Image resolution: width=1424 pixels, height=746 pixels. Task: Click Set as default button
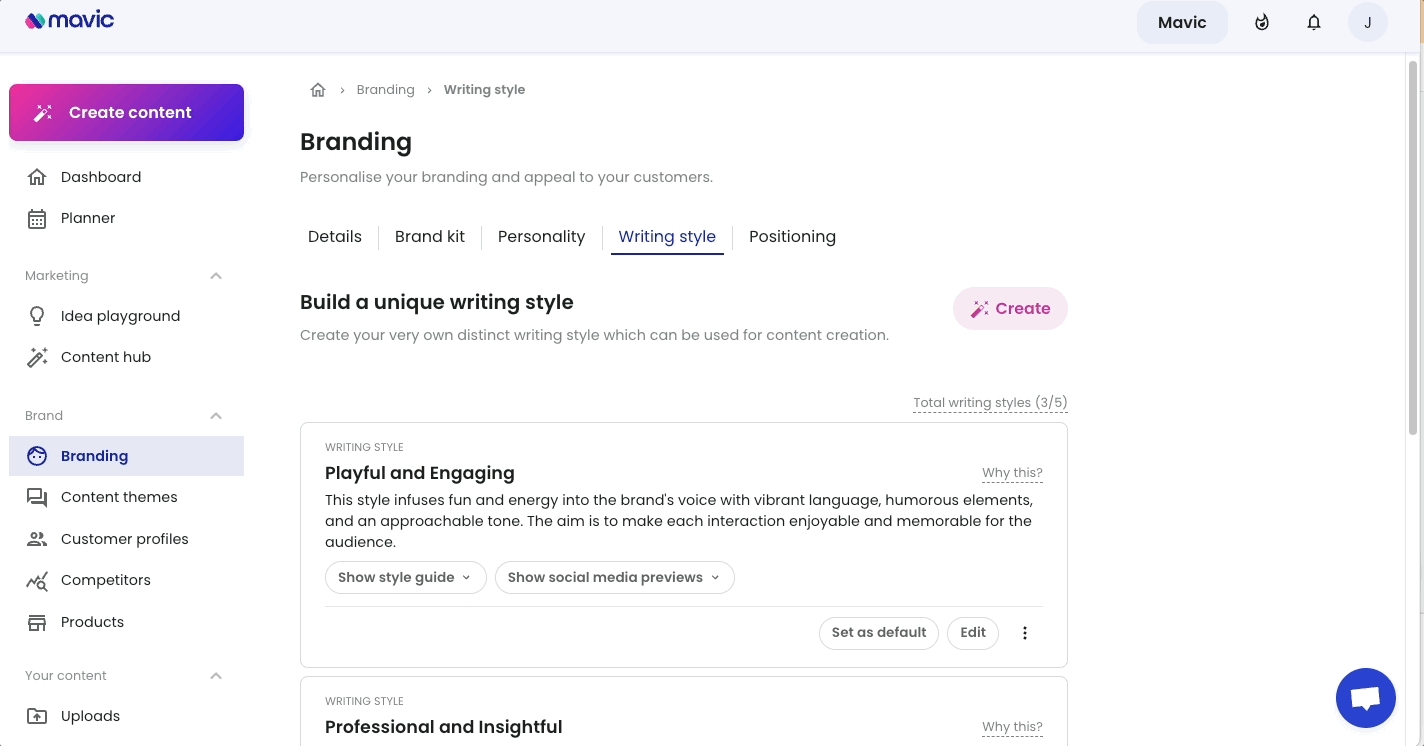pos(879,633)
